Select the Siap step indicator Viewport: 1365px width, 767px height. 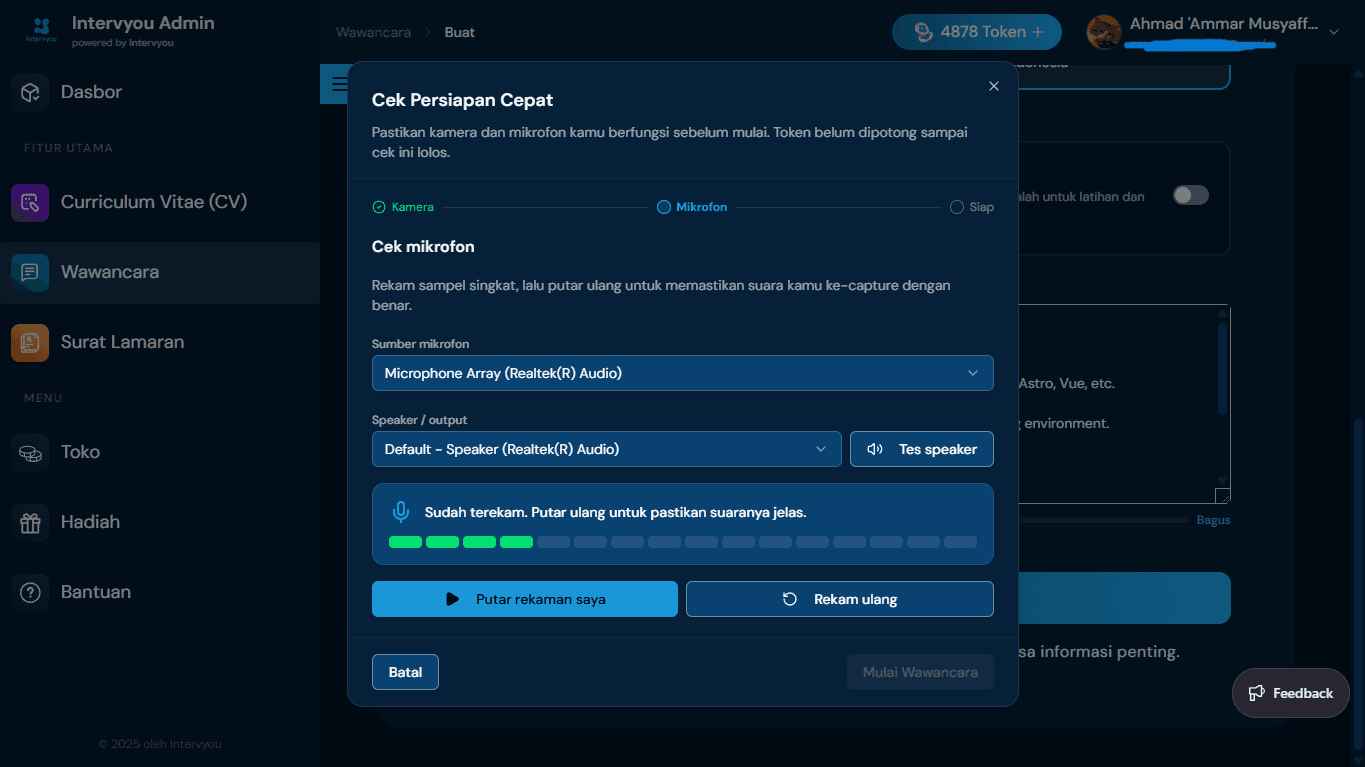972,207
